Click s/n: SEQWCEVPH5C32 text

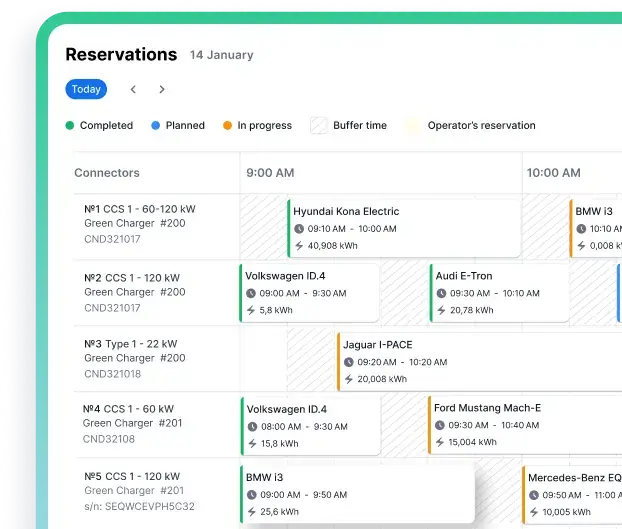click(139, 506)
